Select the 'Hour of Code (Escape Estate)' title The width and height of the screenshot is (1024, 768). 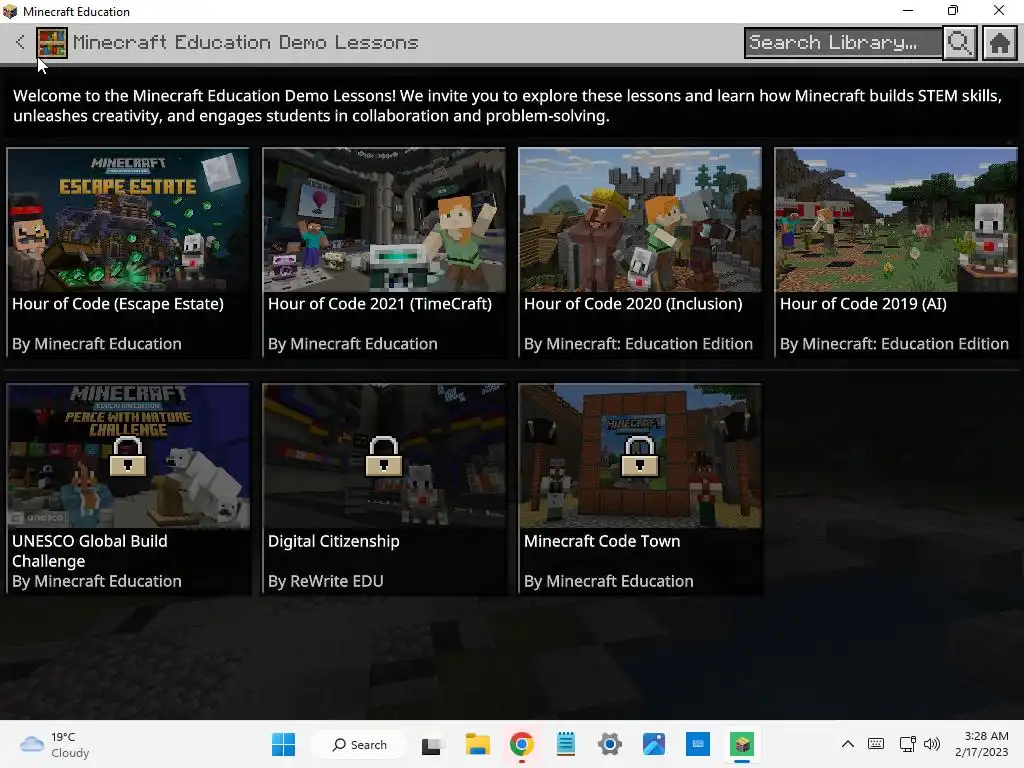118,304
